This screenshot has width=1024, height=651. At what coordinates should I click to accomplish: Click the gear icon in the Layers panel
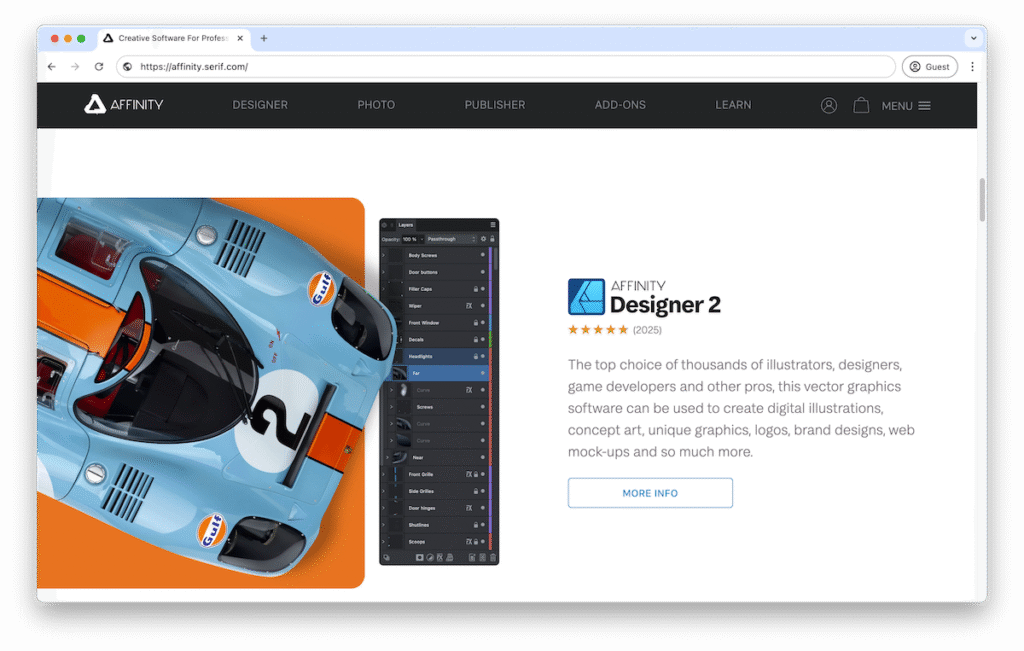pyautogui.click(x=483, y=239)
